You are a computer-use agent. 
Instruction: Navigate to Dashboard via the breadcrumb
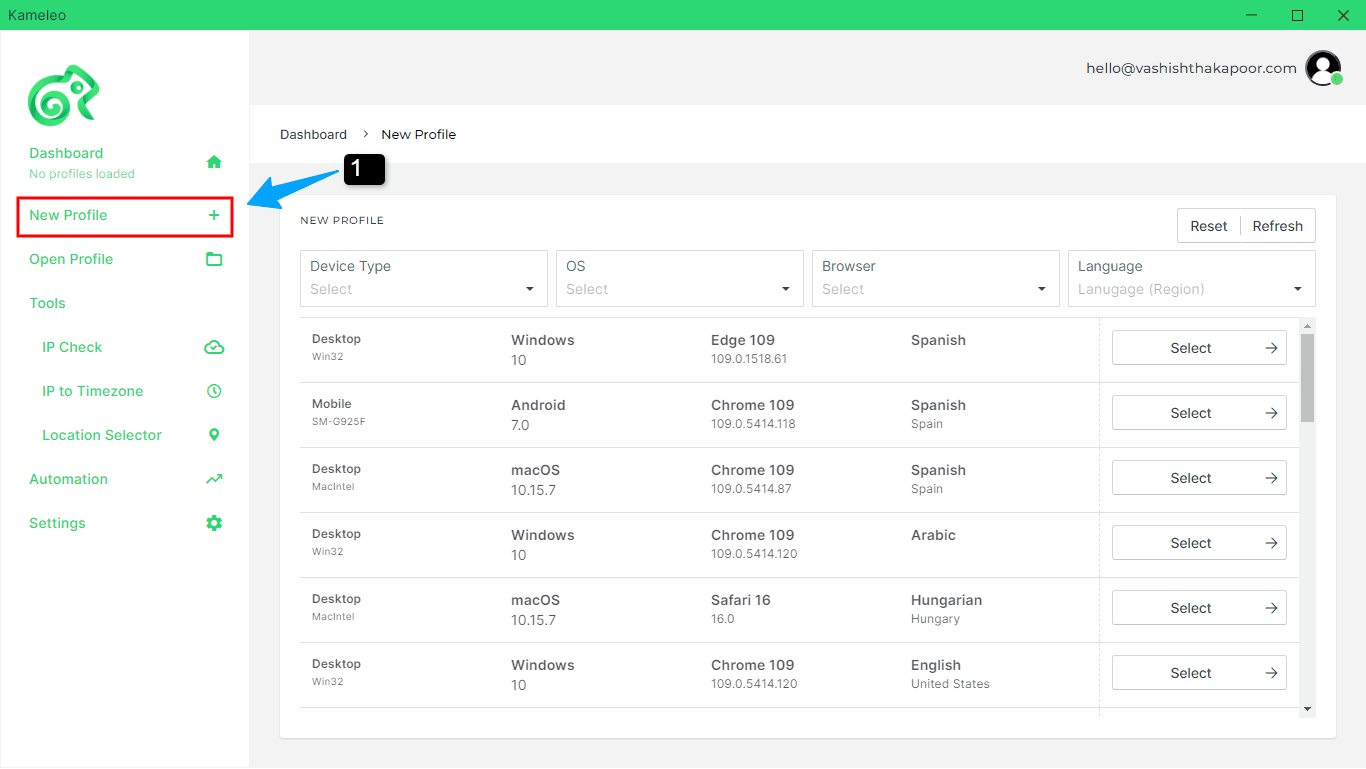(x=313, y=134)
